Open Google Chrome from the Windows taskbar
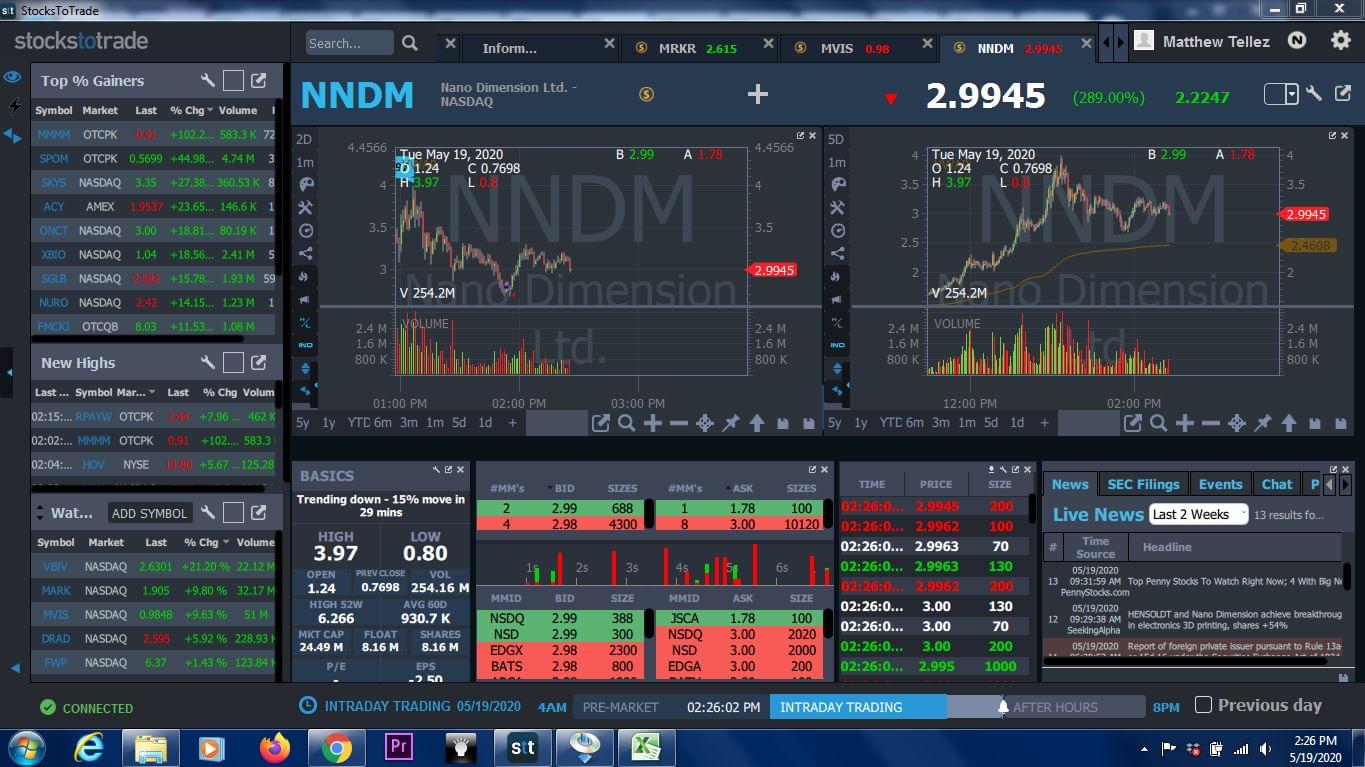Screen dimensions: 1365x767 tap(336, 747)
